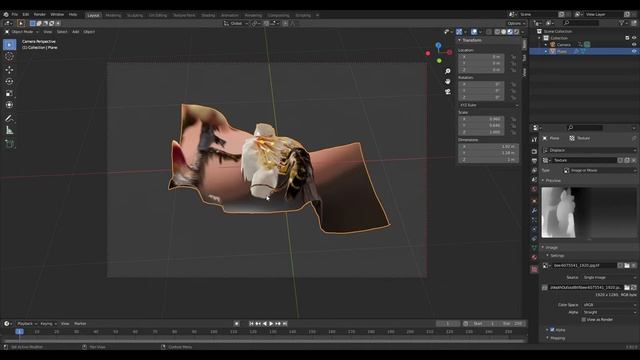Click the viewport pan hand icon
Screen dimensions: 640x360
(x=448, y=81)
